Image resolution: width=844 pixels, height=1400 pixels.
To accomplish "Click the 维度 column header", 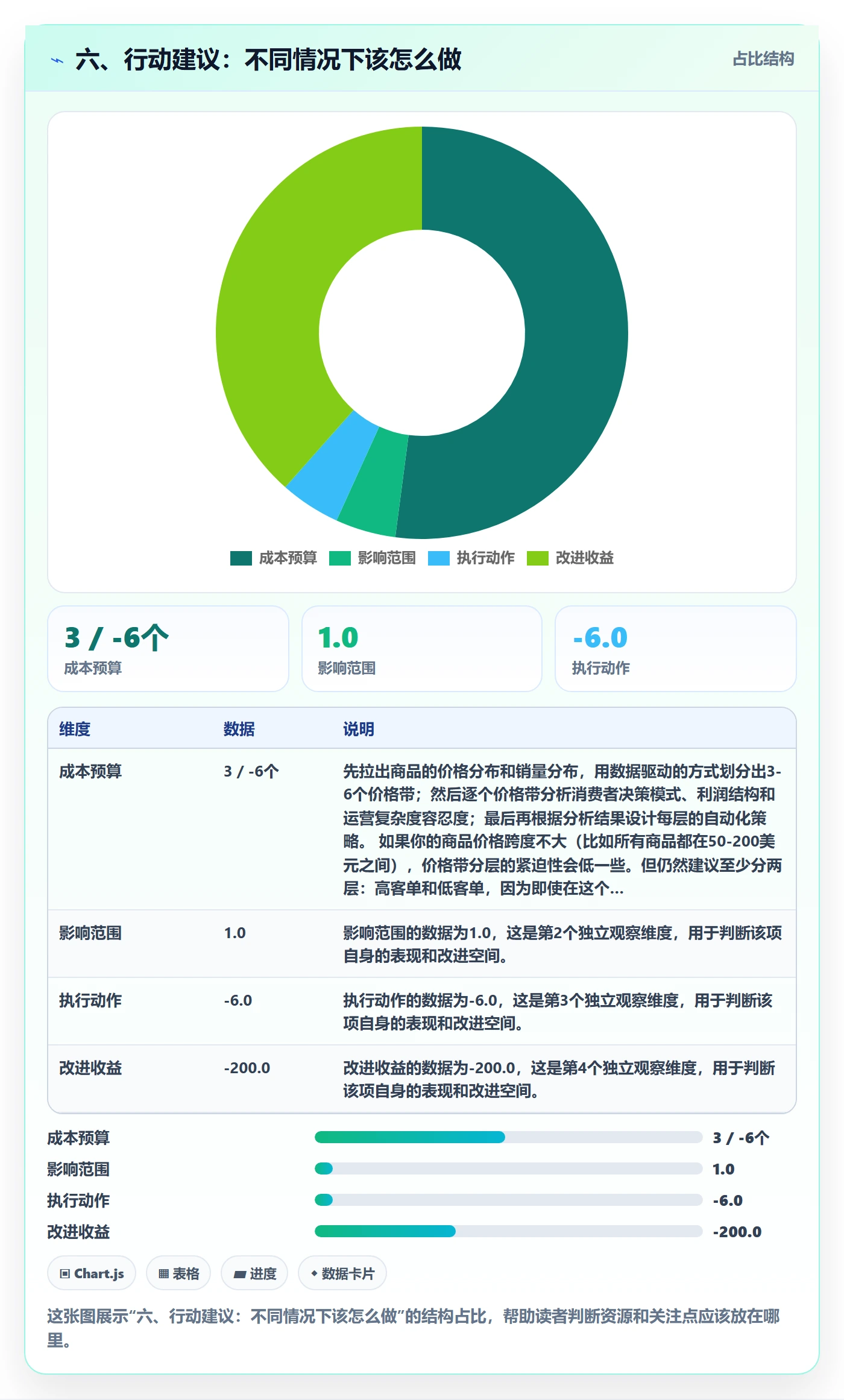I will point(75,729).
